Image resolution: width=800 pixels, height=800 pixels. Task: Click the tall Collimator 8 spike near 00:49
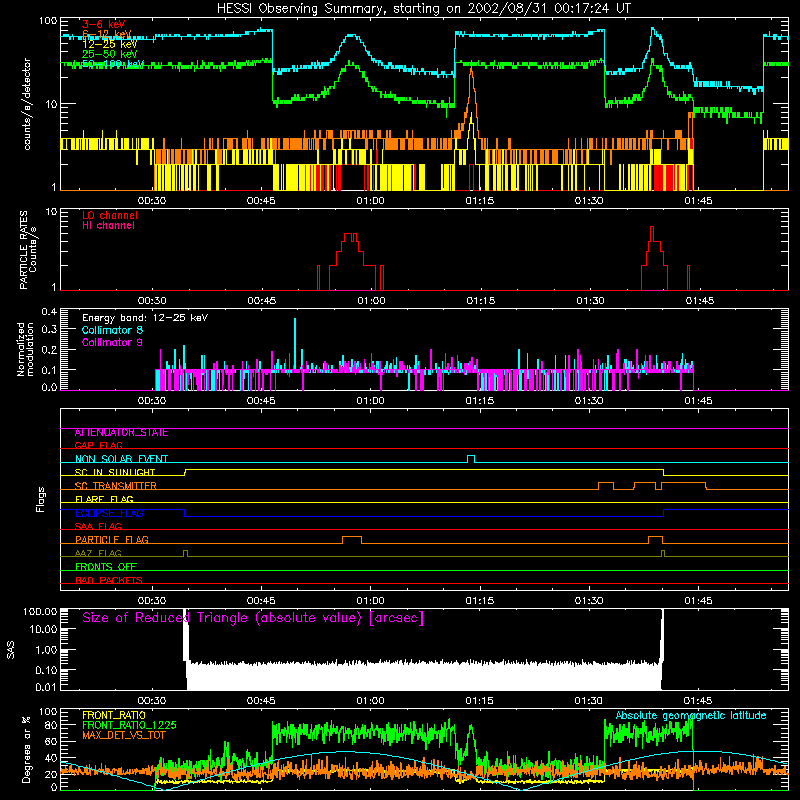tap(295, 342)
